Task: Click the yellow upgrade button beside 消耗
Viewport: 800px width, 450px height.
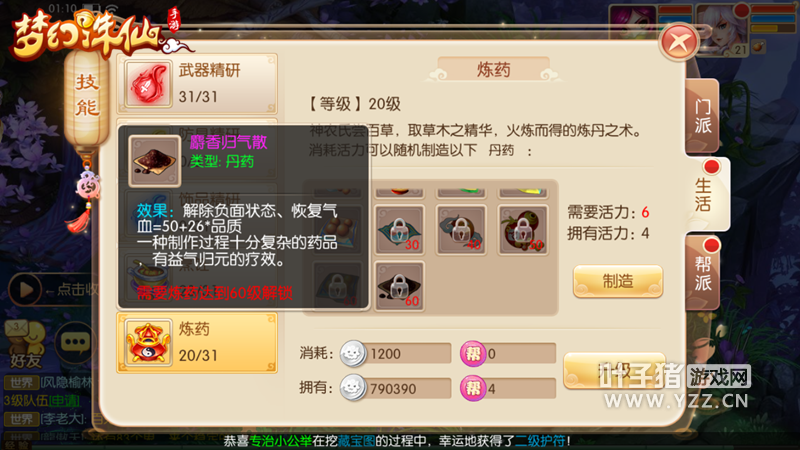Action: pyautogui.click(x=615, y=371)
